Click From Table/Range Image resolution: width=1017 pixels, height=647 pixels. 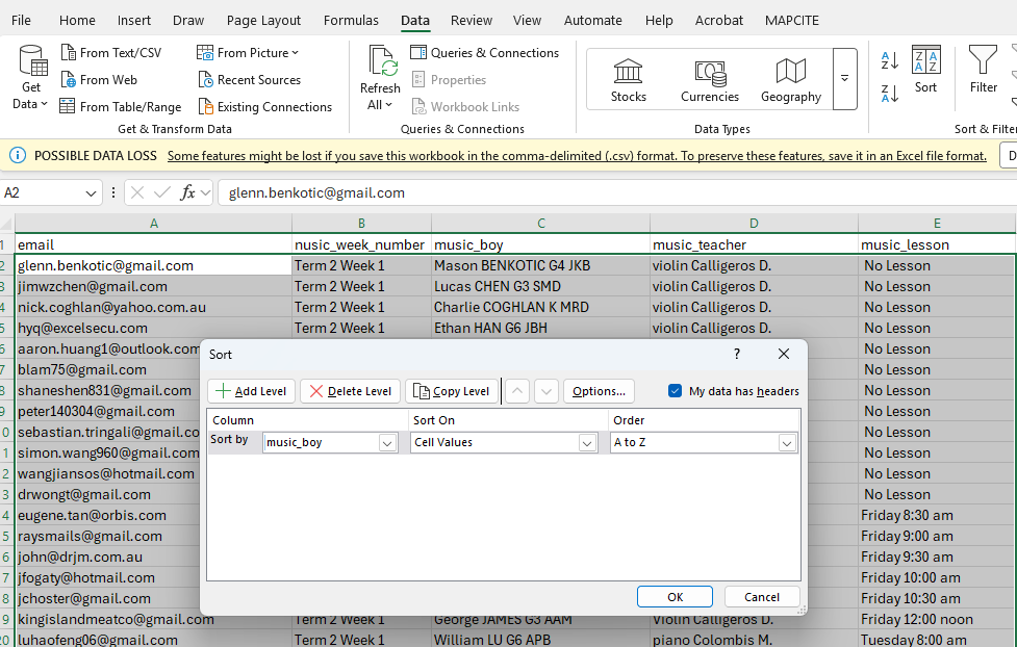[x=120, y=106]
